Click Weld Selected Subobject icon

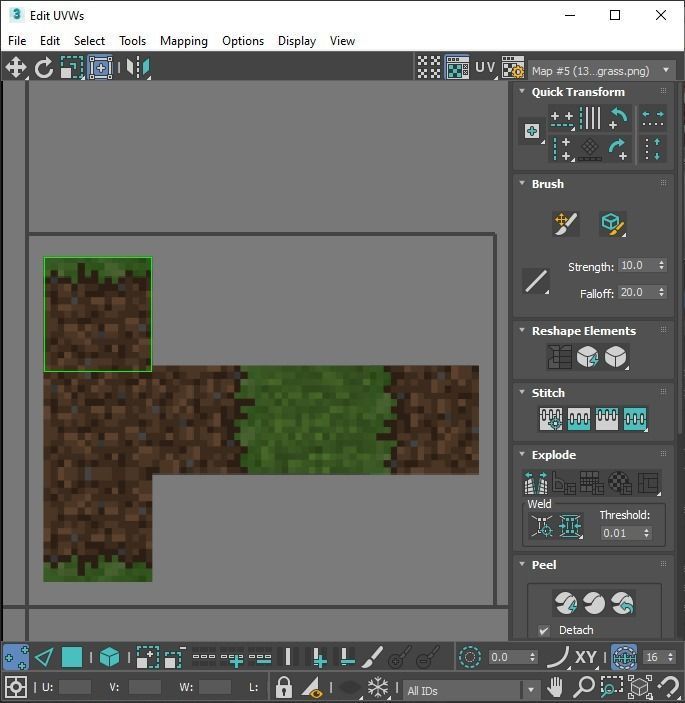point(570,526)
